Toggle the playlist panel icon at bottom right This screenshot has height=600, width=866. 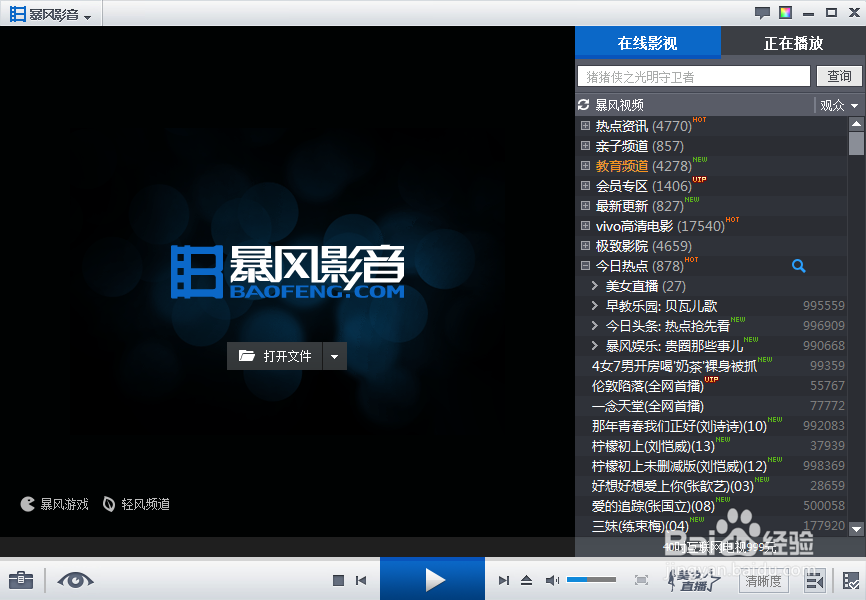(x=814, y=580)
